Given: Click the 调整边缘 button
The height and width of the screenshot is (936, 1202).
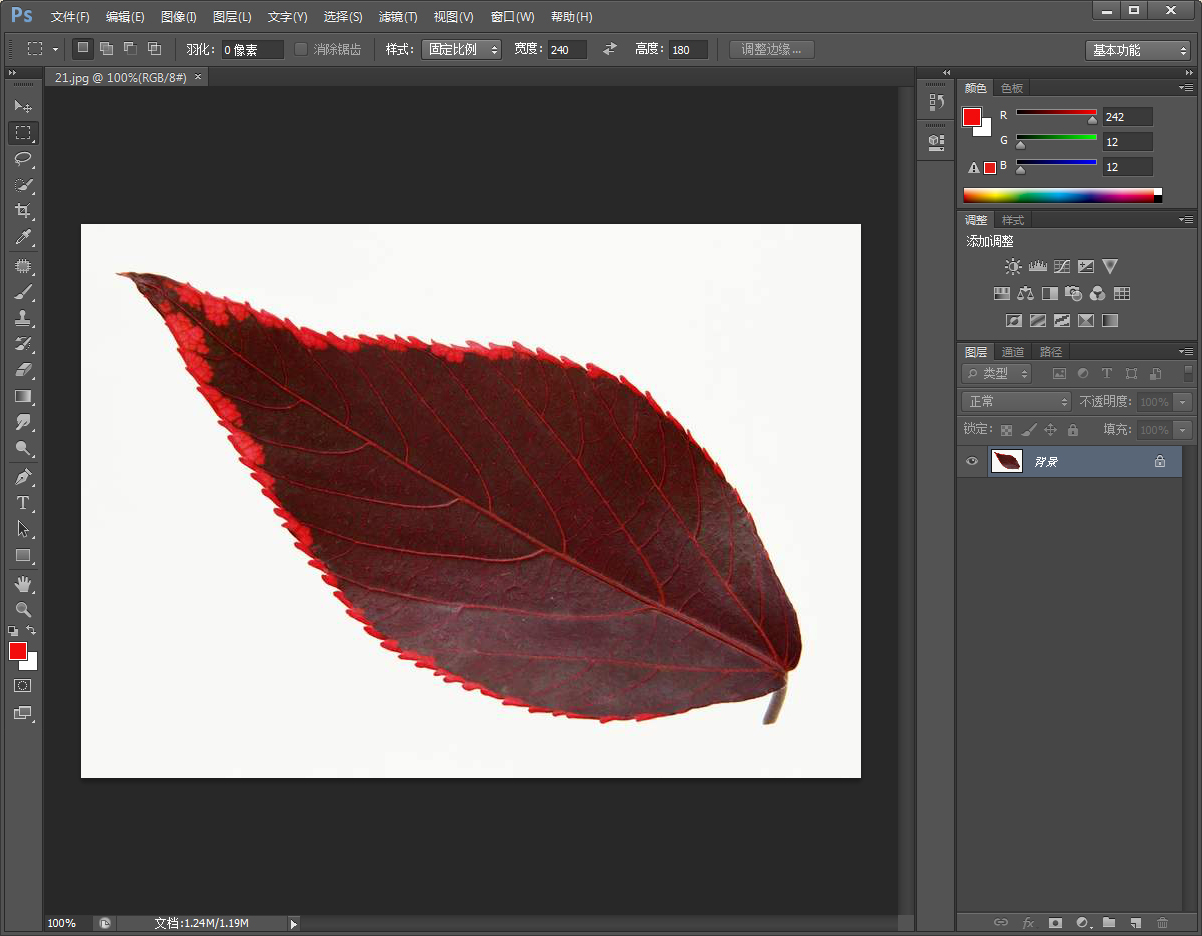Looking at the screenshot, I should pyautogui.click(x=771, y=49).
